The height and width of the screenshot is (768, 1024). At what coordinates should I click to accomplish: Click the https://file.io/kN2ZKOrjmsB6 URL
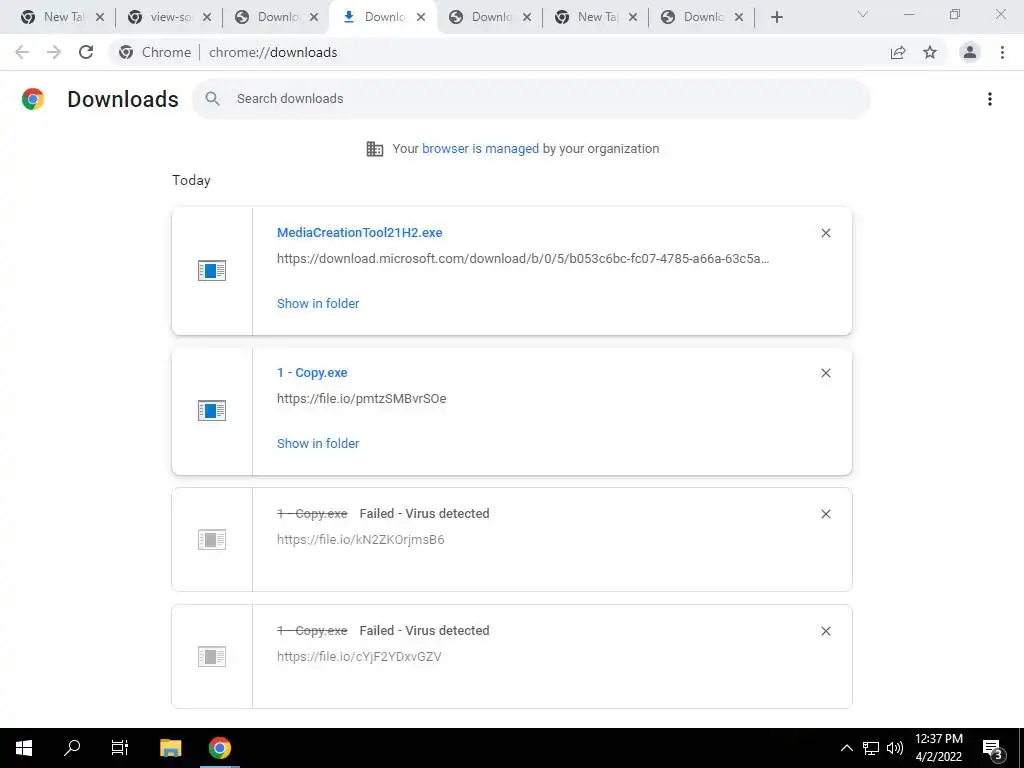360,539
